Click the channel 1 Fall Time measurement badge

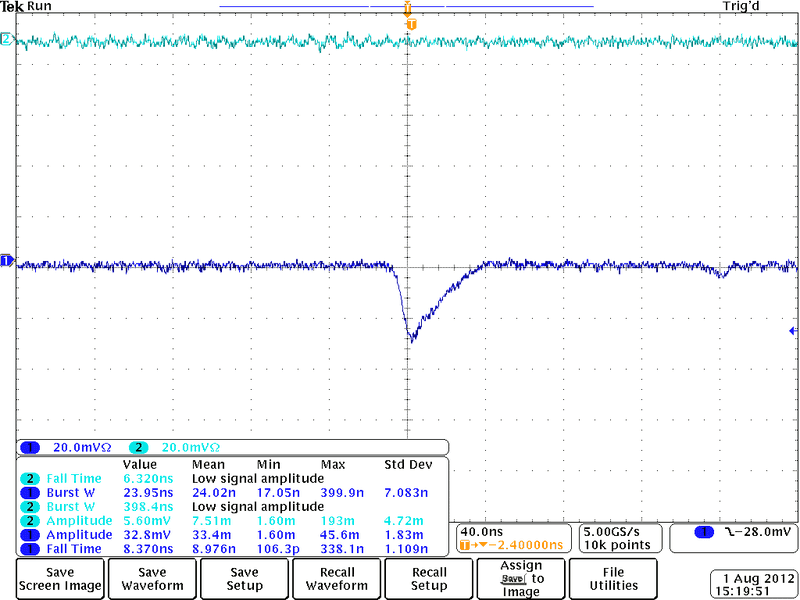pos(30,549)
